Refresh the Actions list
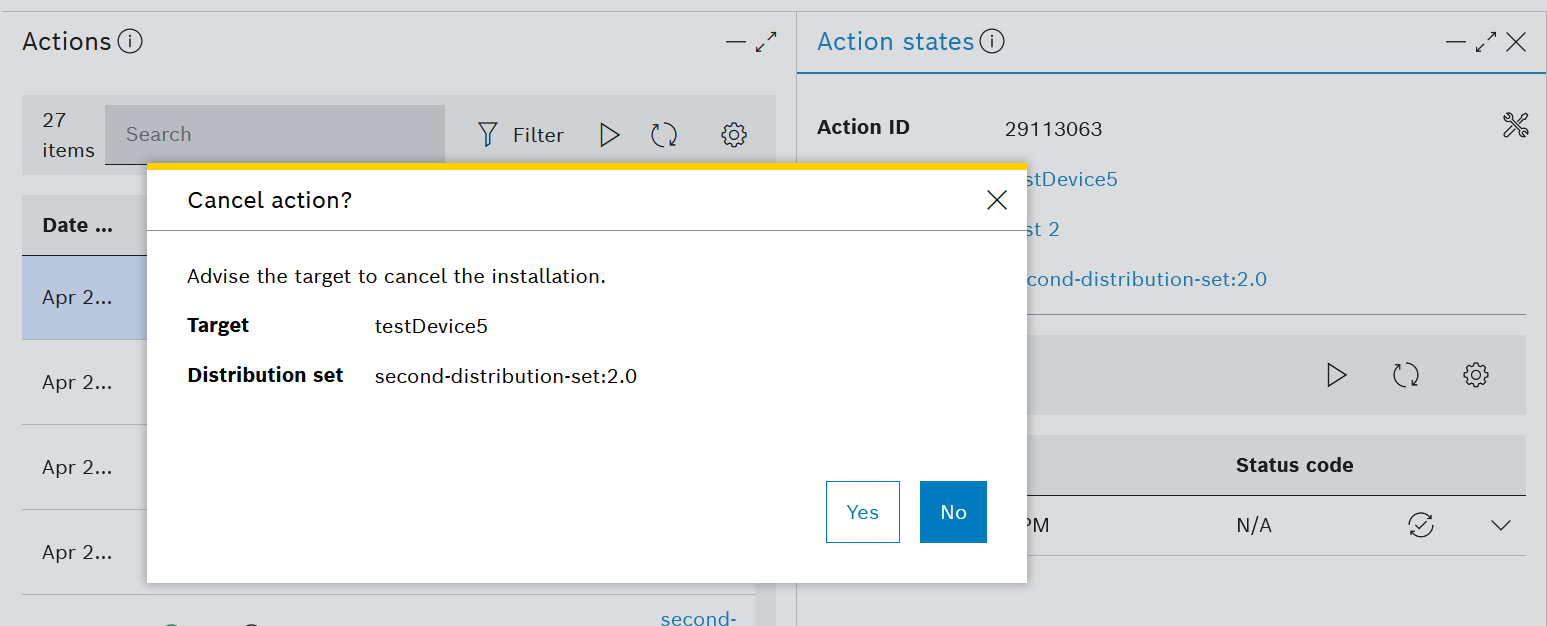The height and width of the screenshot is (626, 1547). (664, 135)
